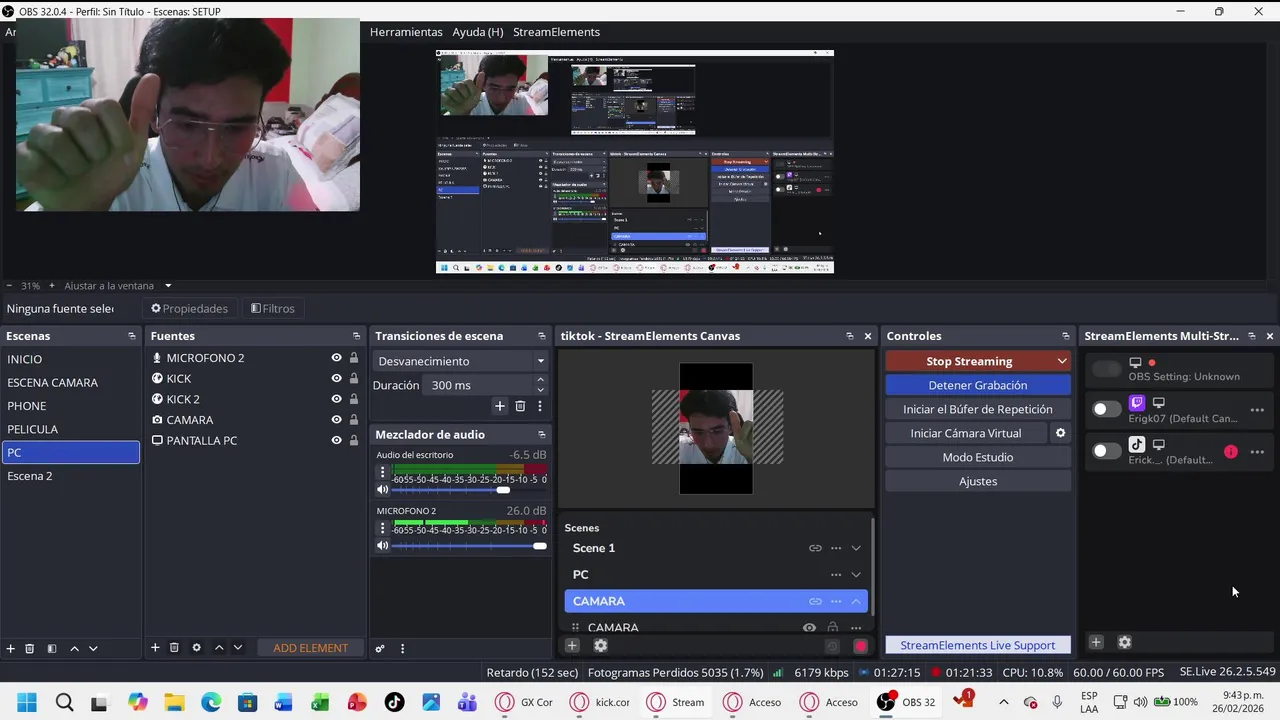Open Desvanecimiento transition dropdown
The height and width of the screenshot is (720, 1280).
click(x=460, y=361)
